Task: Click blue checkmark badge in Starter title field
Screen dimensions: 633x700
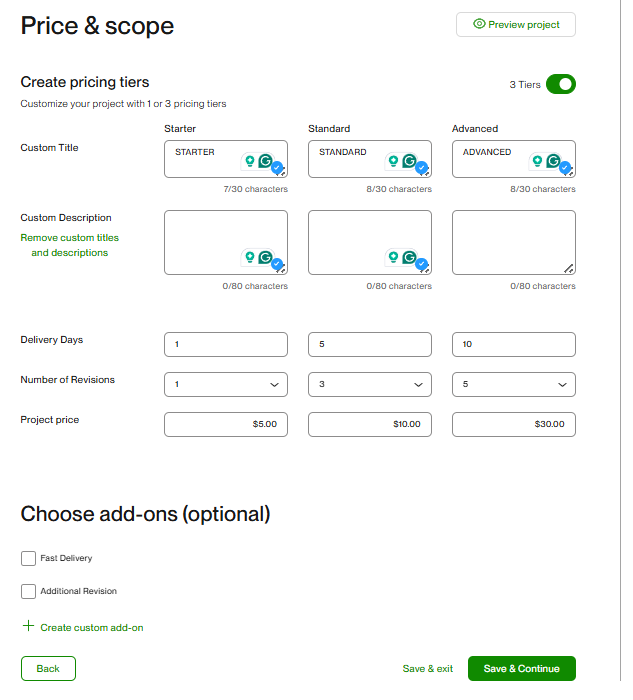Action: [x=277, y=168]
